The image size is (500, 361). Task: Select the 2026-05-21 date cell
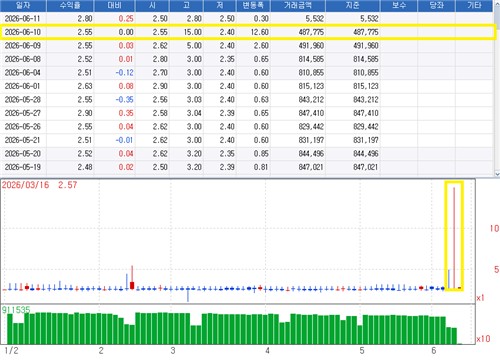[x=23, y=140]
